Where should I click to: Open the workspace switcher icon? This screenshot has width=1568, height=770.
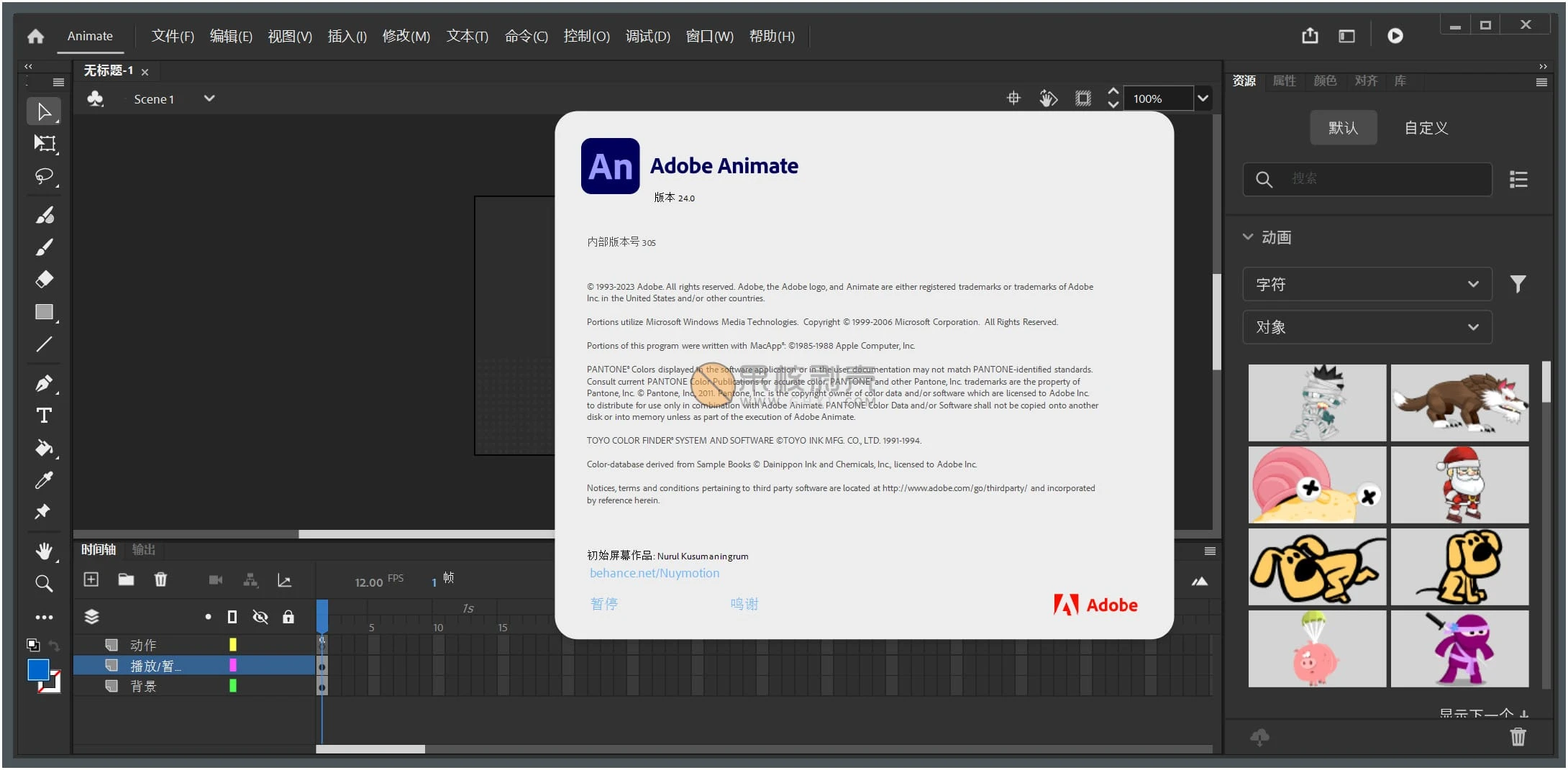[x=1346, y=36]
